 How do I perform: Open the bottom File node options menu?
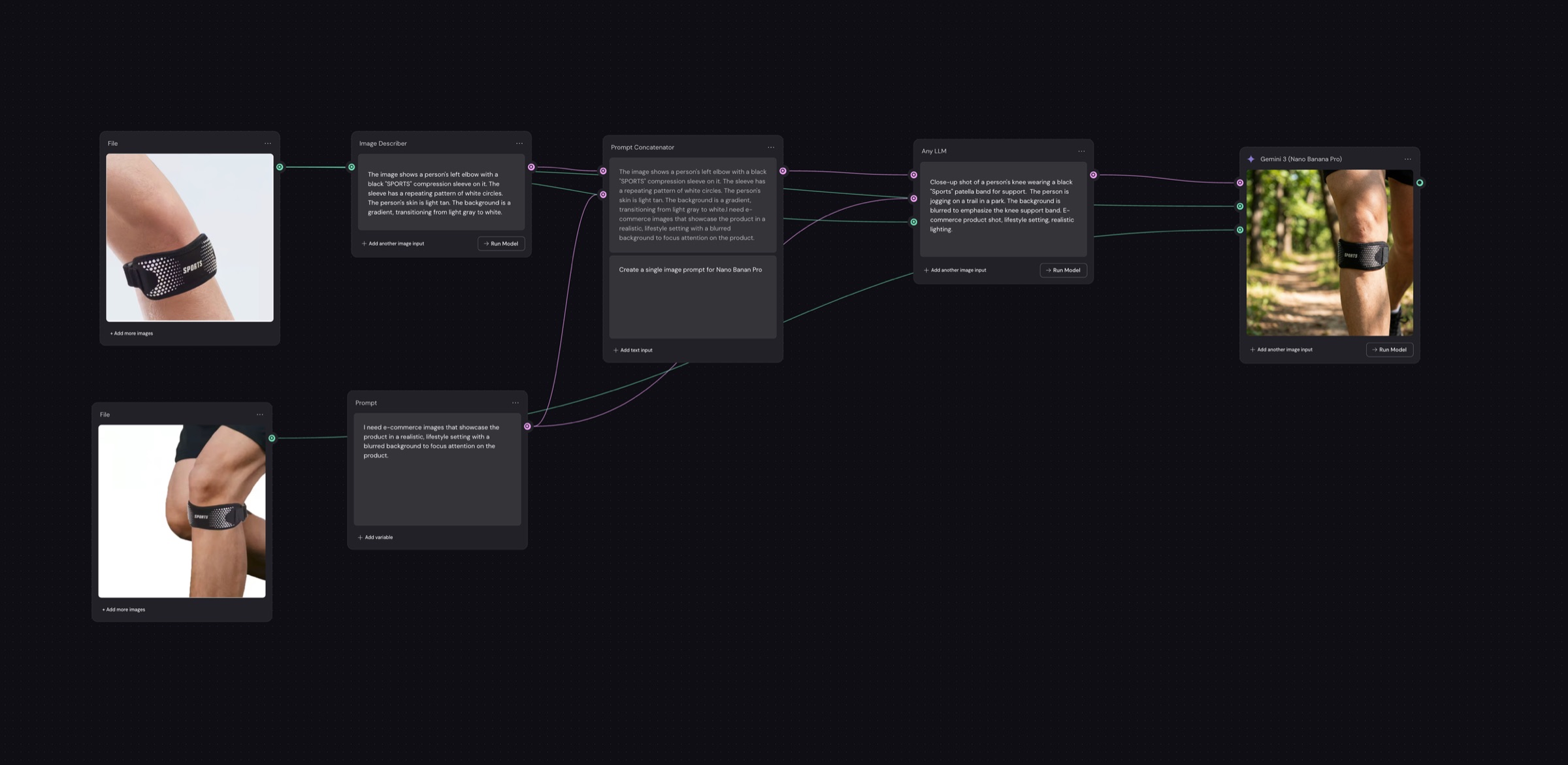point(260,415)
